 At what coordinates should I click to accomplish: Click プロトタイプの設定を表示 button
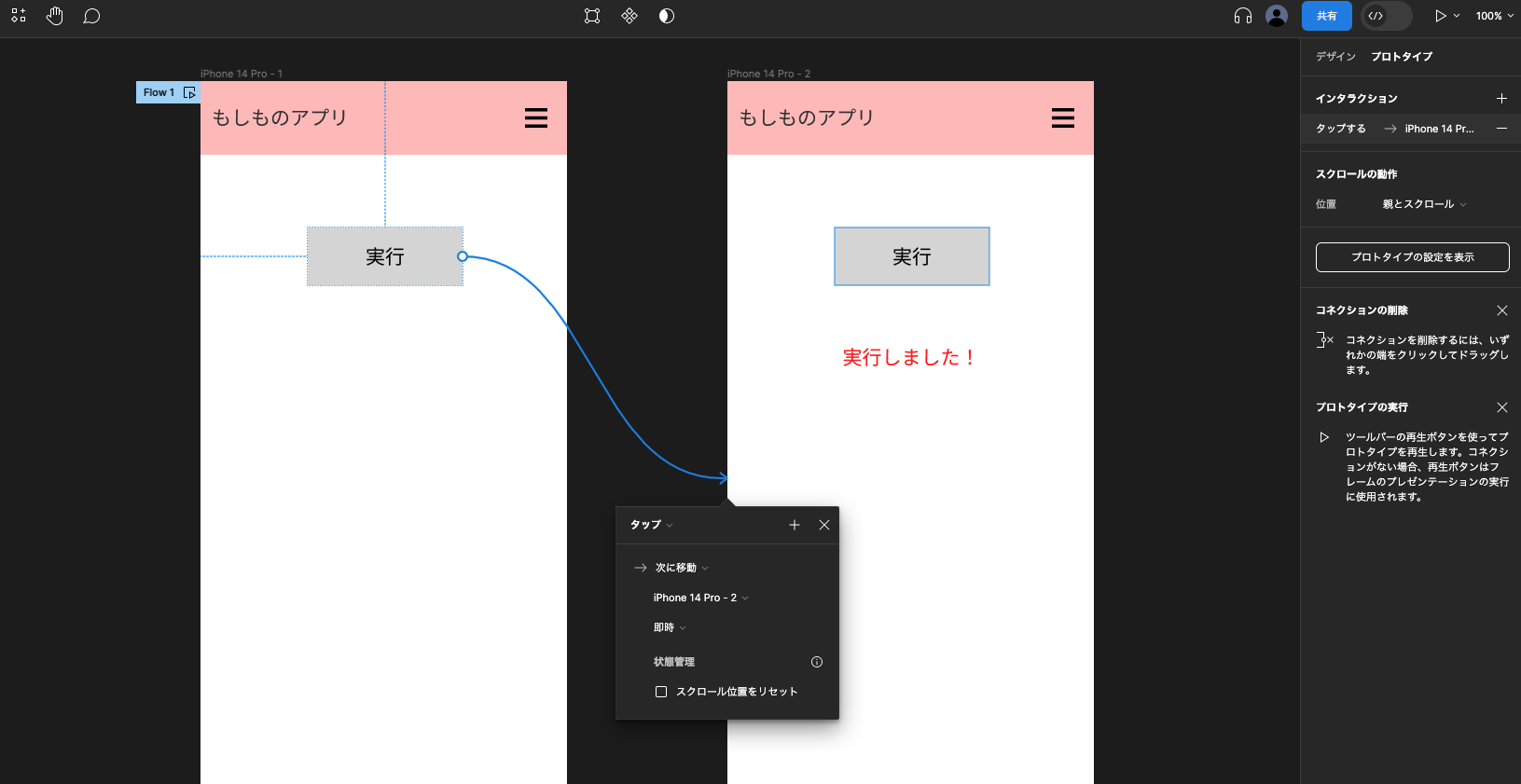pyautogui.click(x=1412, y=257)
